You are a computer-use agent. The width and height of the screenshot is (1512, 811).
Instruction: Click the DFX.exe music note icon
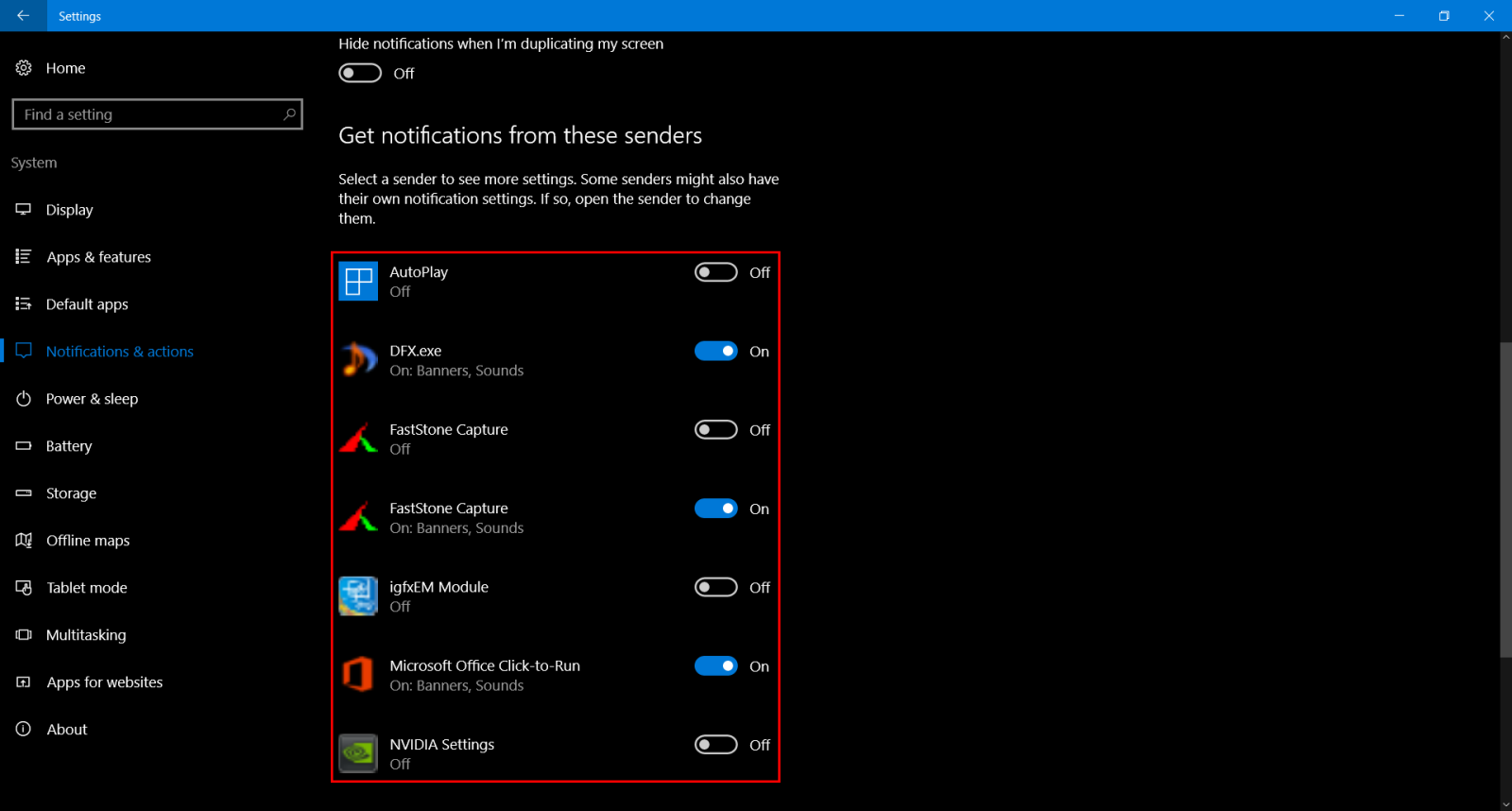358,359
